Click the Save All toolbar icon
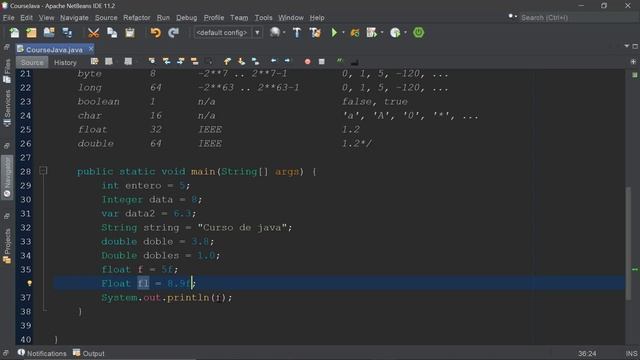 pos(67,33)
